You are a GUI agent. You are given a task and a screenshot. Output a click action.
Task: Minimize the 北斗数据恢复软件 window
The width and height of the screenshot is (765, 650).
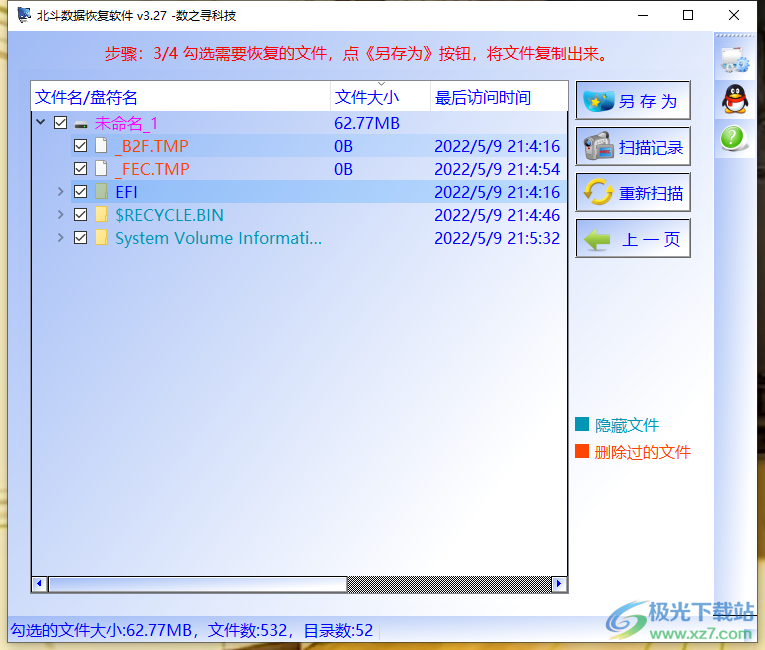[643, 16]
